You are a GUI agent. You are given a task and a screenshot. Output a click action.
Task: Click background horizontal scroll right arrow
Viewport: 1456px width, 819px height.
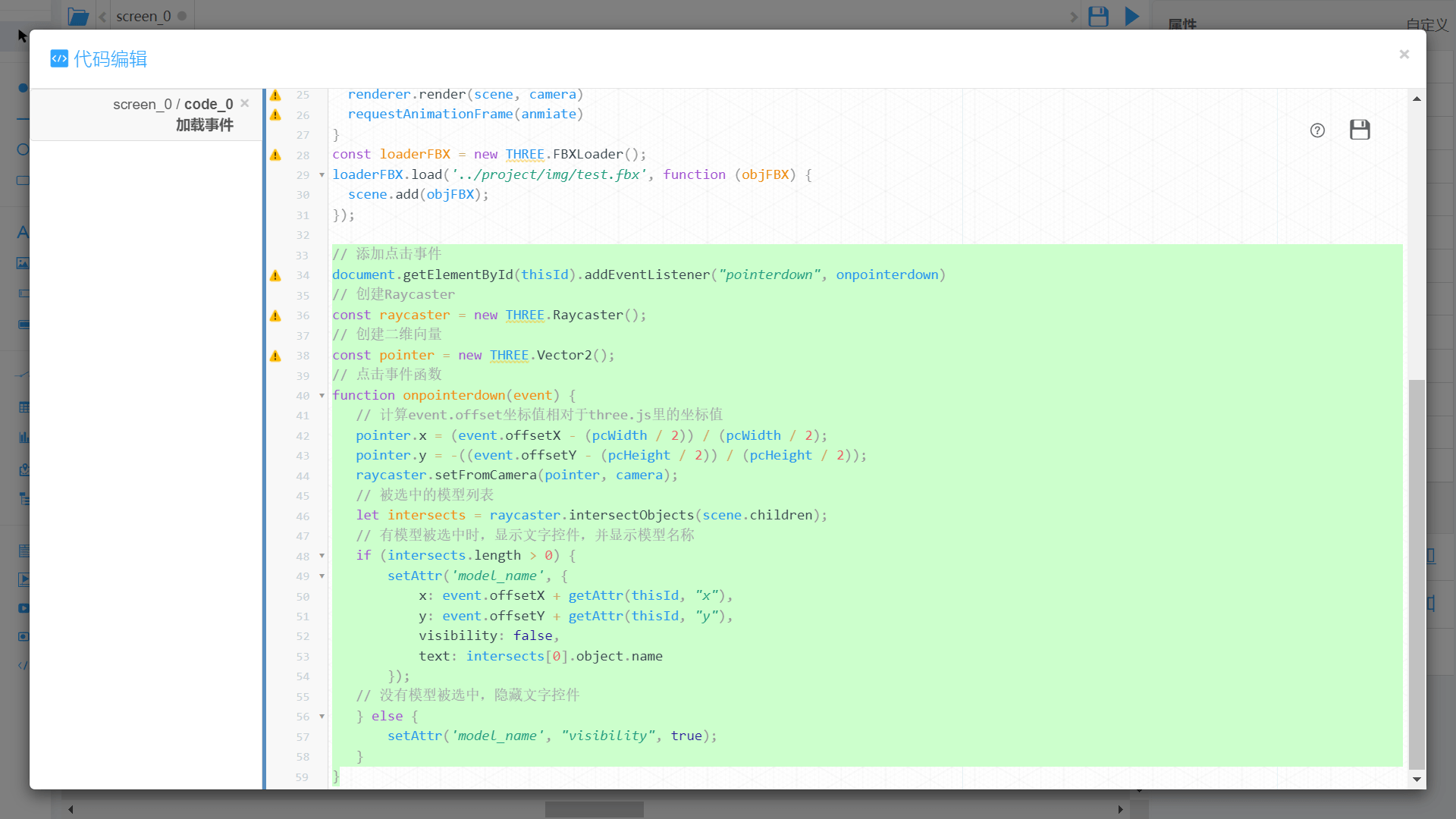[x=1120, y=809]
